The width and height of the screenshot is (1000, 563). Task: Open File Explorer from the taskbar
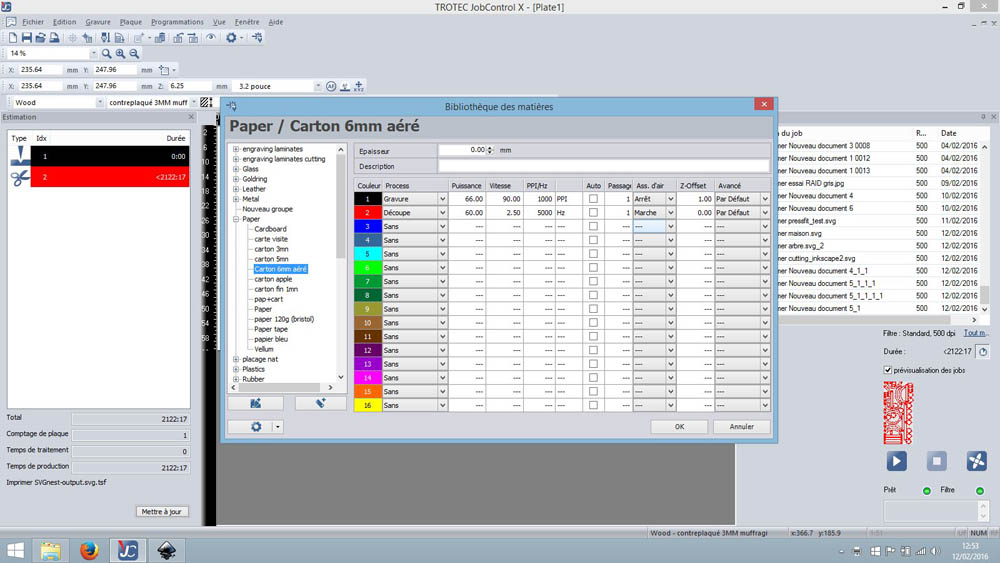(x=50, y=550)
